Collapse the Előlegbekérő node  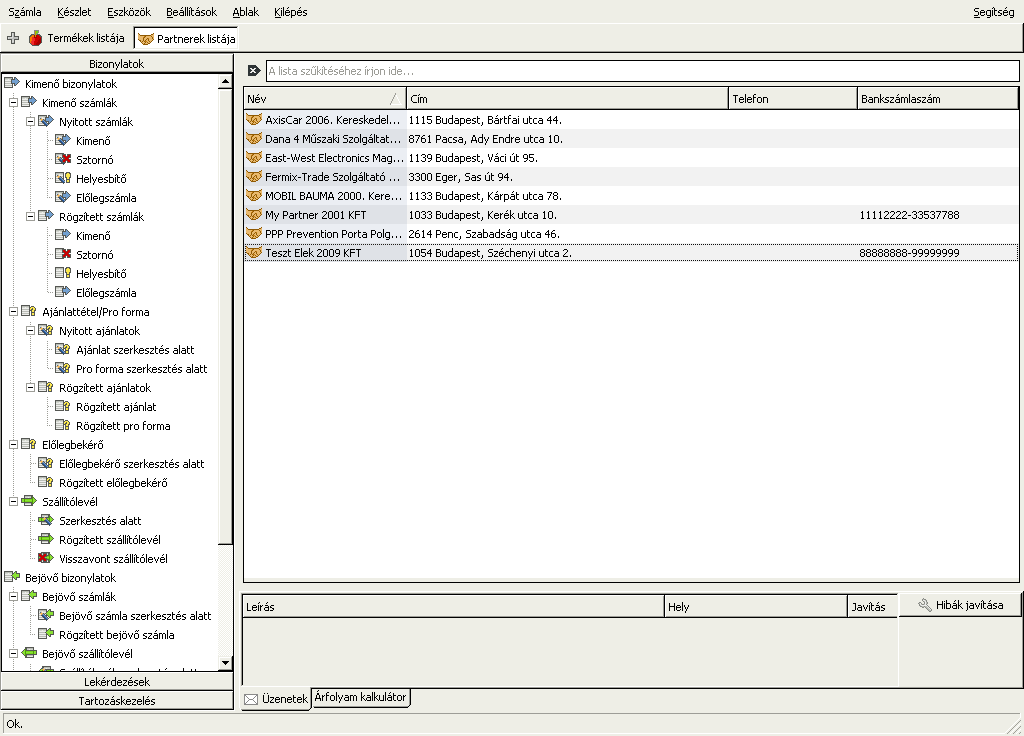coord(13,444)
